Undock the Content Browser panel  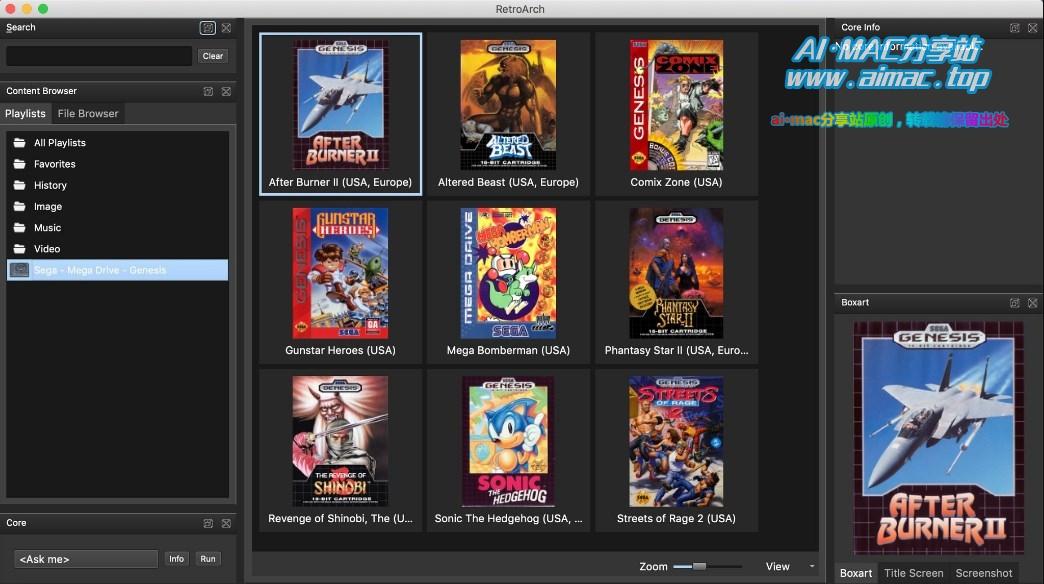click(208, 91)
